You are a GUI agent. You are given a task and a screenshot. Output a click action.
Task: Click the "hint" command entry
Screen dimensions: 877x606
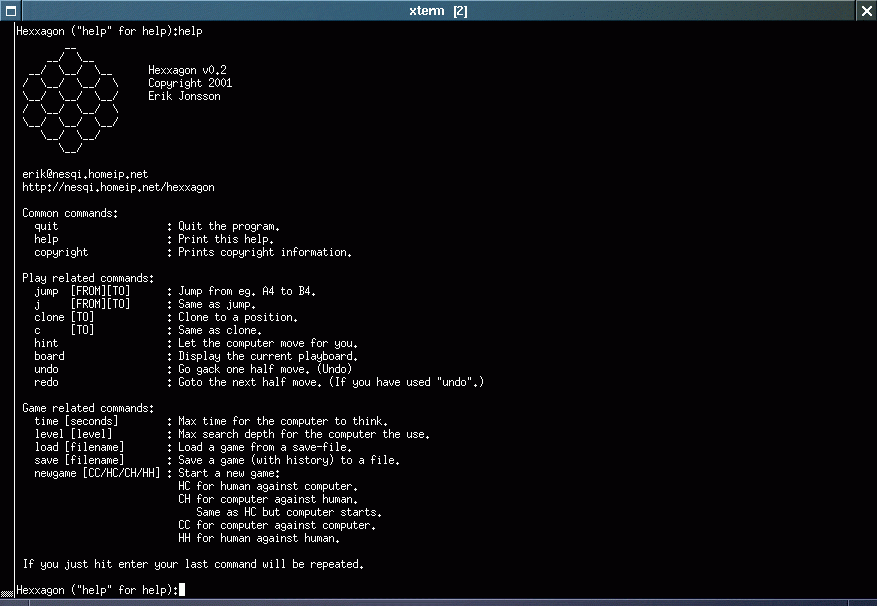click(46, 343)
